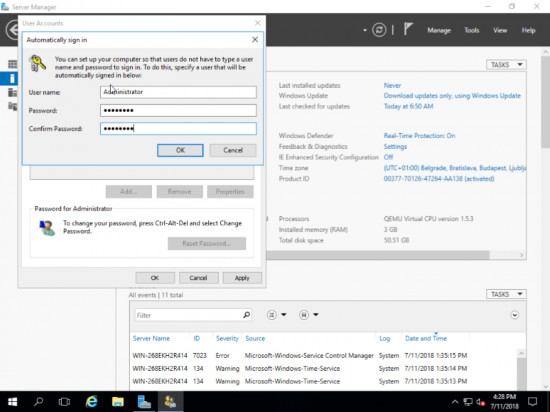Image resolution: width=550 pixels, height=412 pixels.
Task: Open the Windows Start menu
Action: (x=13, y=401)
